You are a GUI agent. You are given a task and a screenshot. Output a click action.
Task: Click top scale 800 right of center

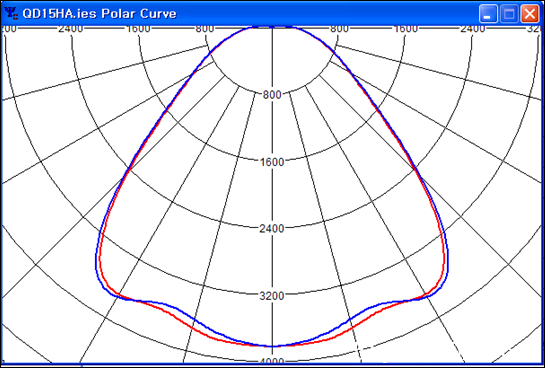click(x=339, y=29)
